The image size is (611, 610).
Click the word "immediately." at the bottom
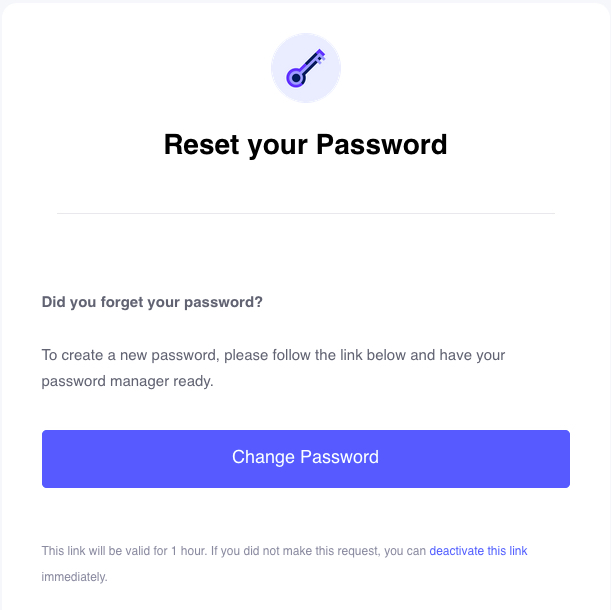[74, 577]
